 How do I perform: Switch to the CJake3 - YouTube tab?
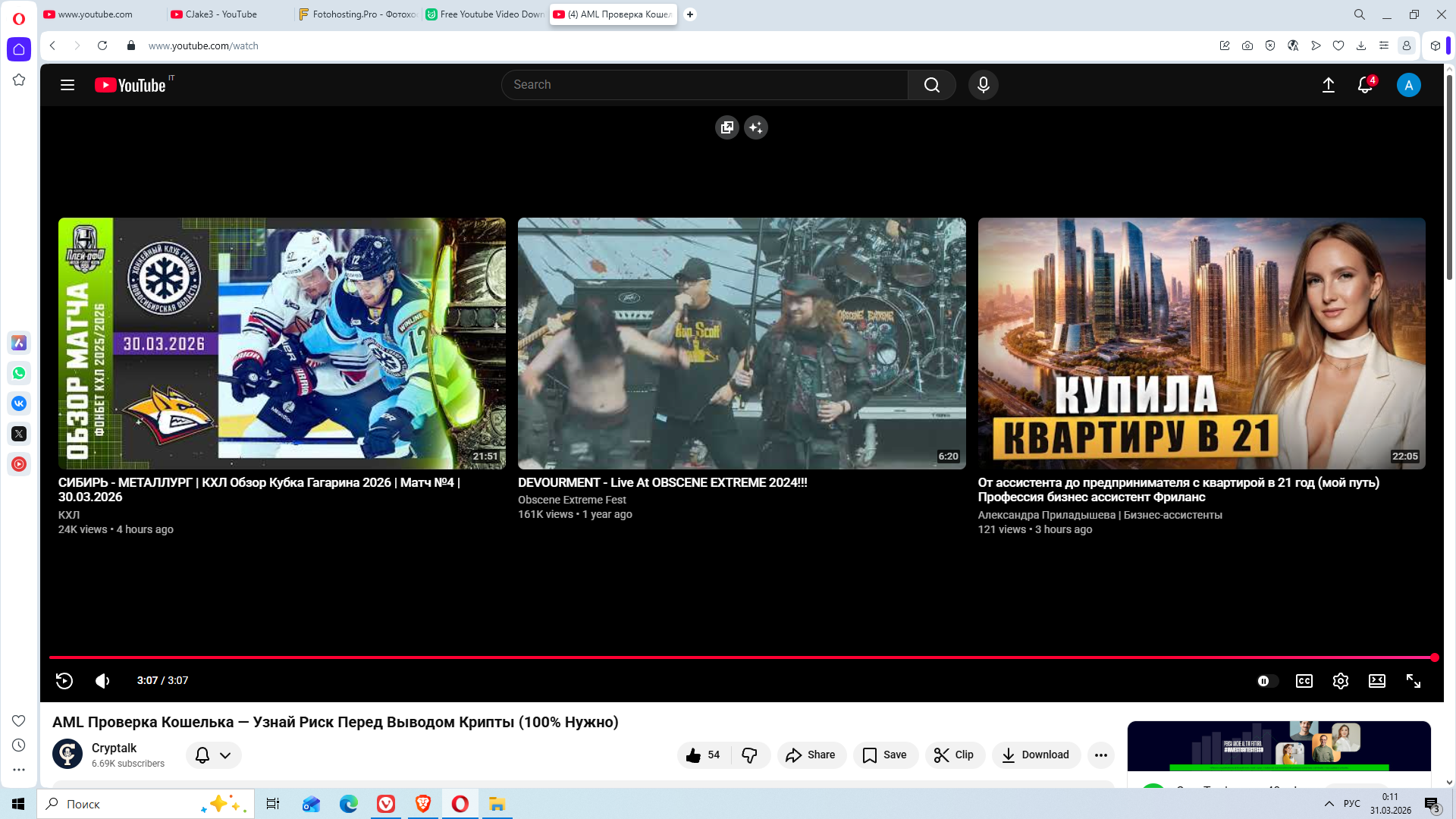[221, 14]
